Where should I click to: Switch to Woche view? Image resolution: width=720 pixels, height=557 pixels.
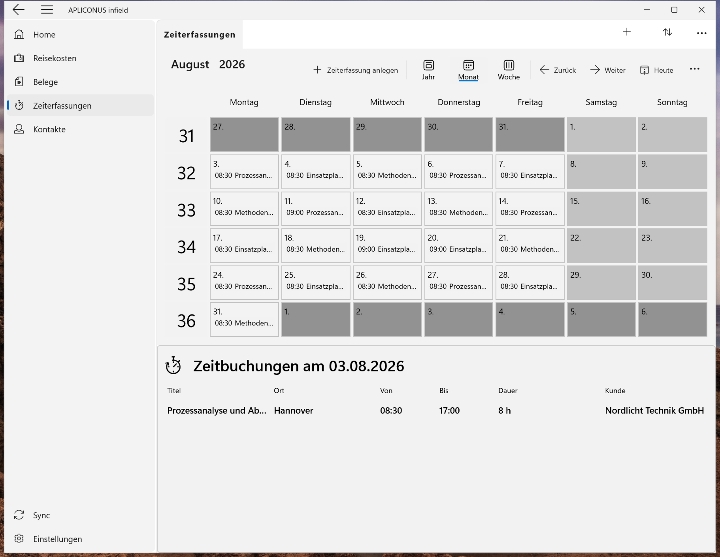click(509, 70)
